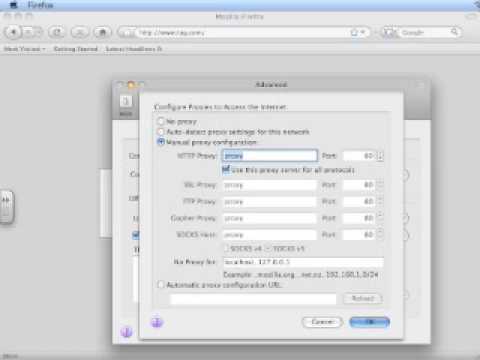Adjust the FTP Proxy port stepper
The width and height of the screenshot is (480, 360).
pyautogui.click(x=380, y=202)
